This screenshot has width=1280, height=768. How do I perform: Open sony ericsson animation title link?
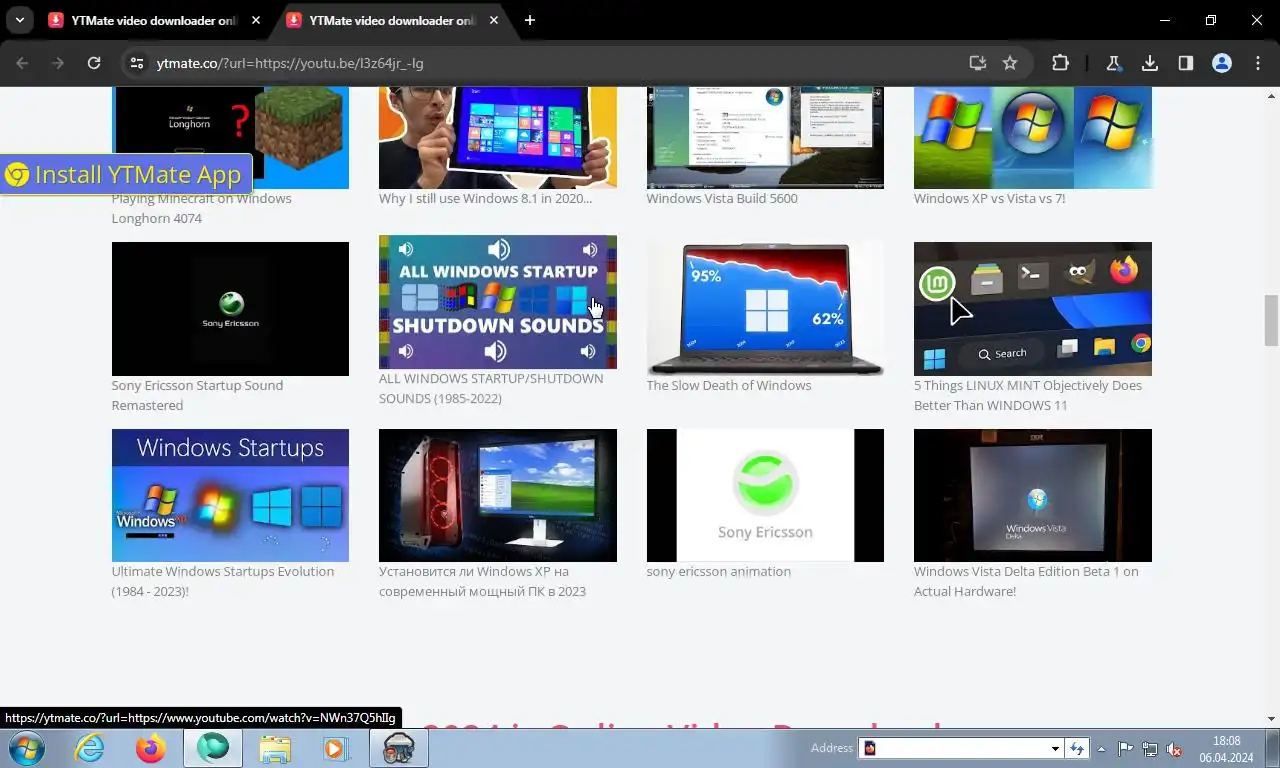(718, 571)
